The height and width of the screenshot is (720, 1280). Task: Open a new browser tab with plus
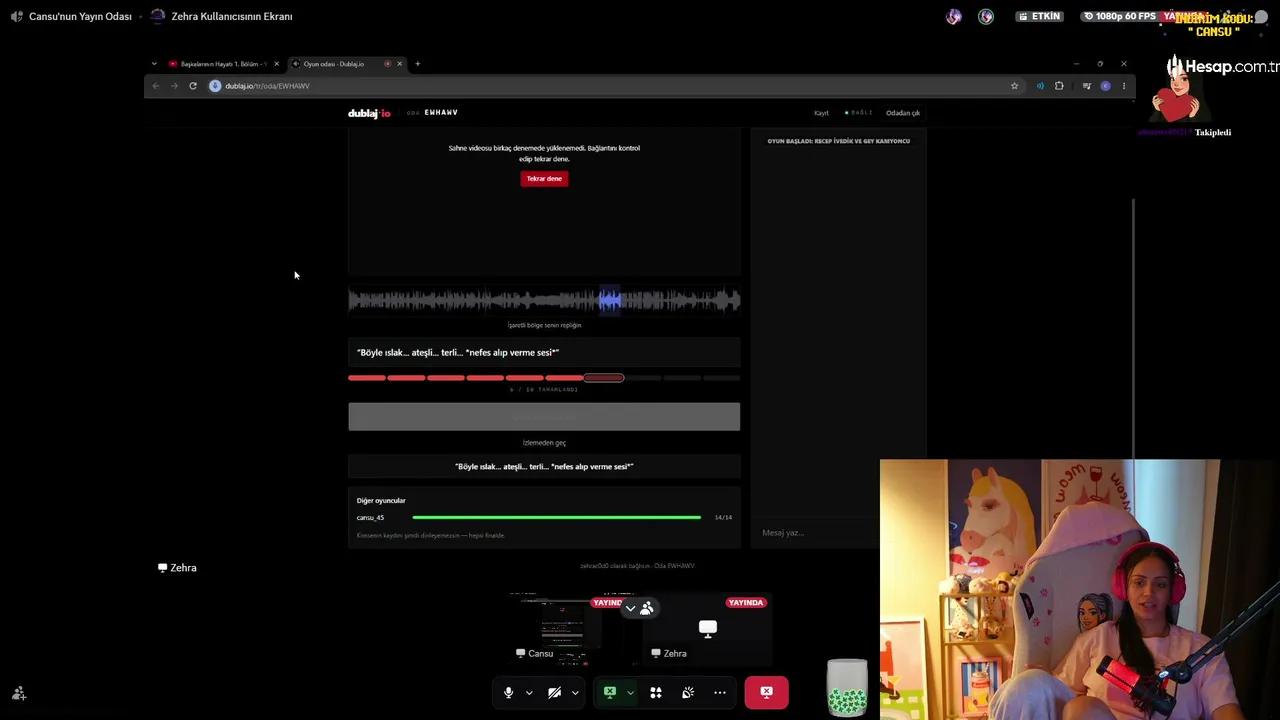point(418,64)
